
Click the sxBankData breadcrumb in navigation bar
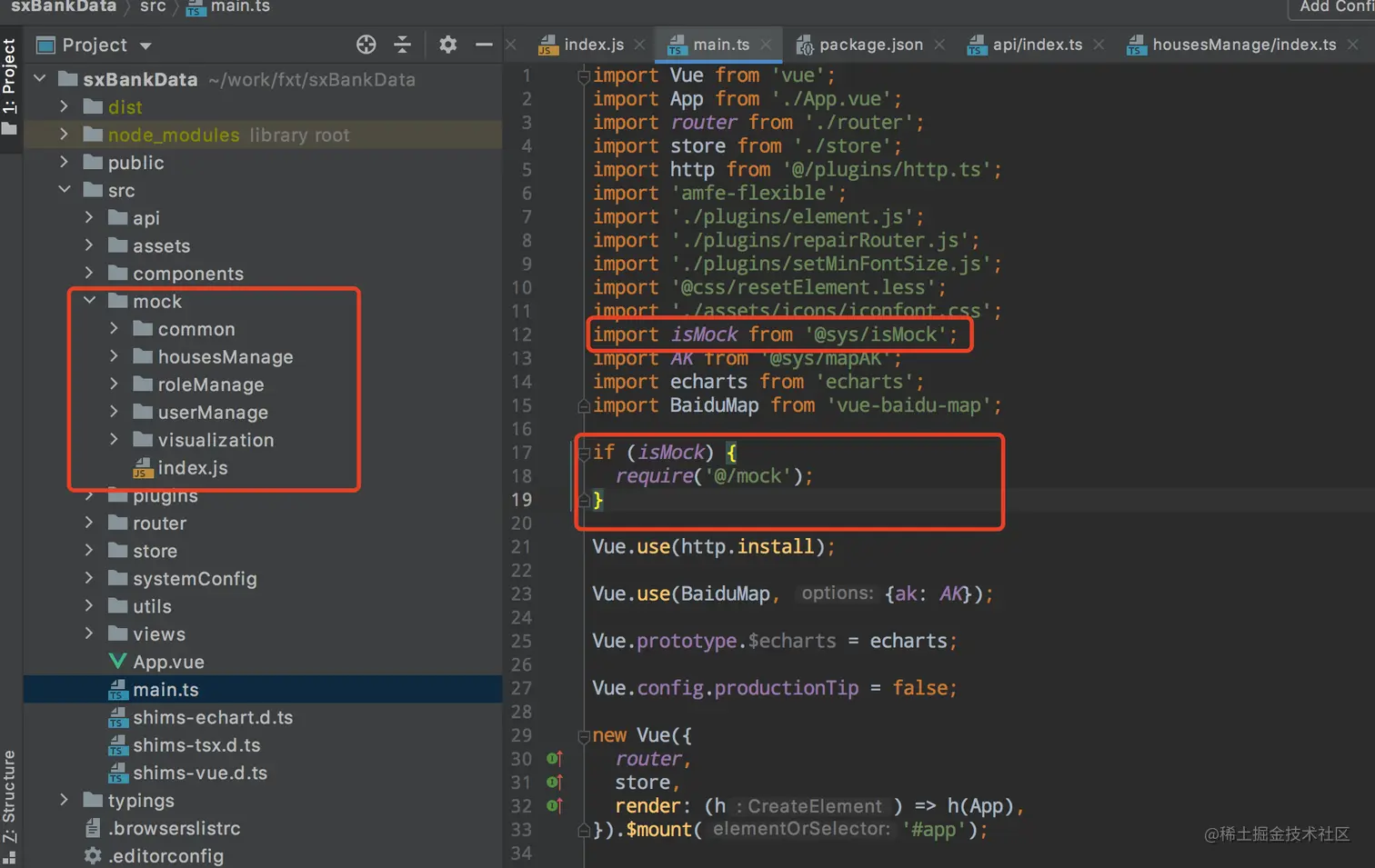point(64,7)
